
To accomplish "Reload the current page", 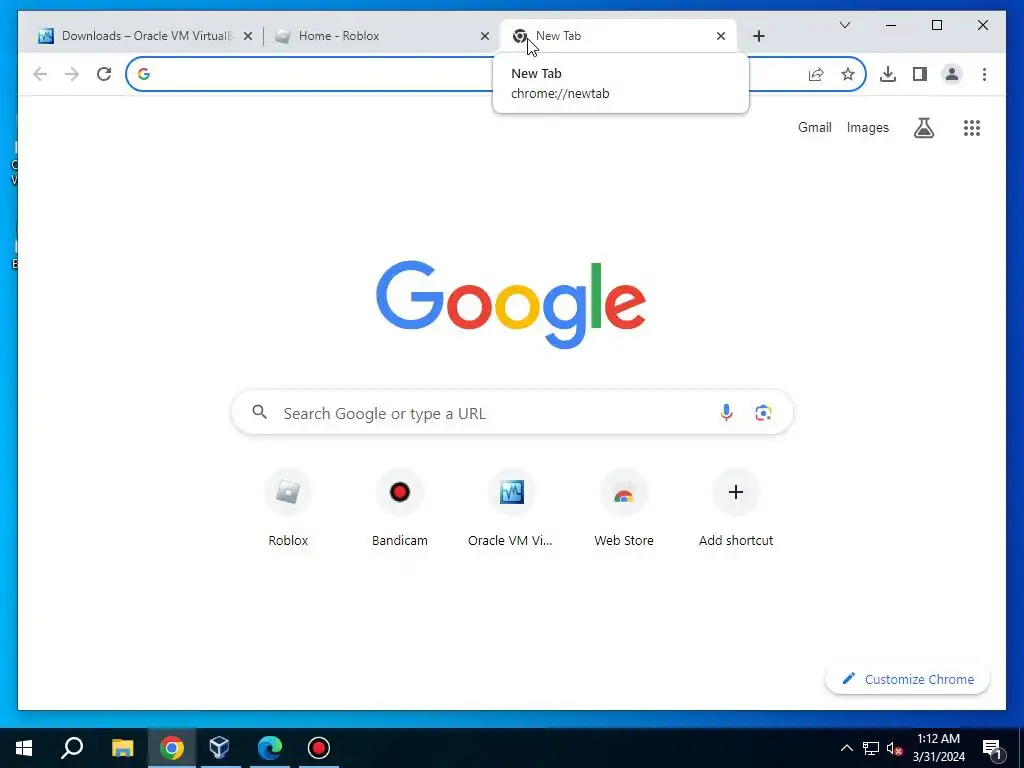I will click(104, 74).
